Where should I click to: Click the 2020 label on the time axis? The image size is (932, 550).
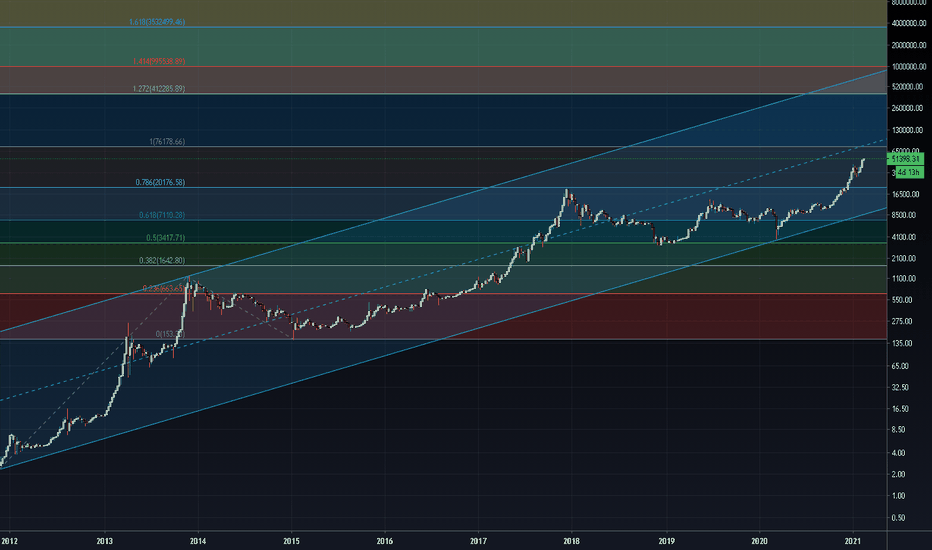click(760, 541)
